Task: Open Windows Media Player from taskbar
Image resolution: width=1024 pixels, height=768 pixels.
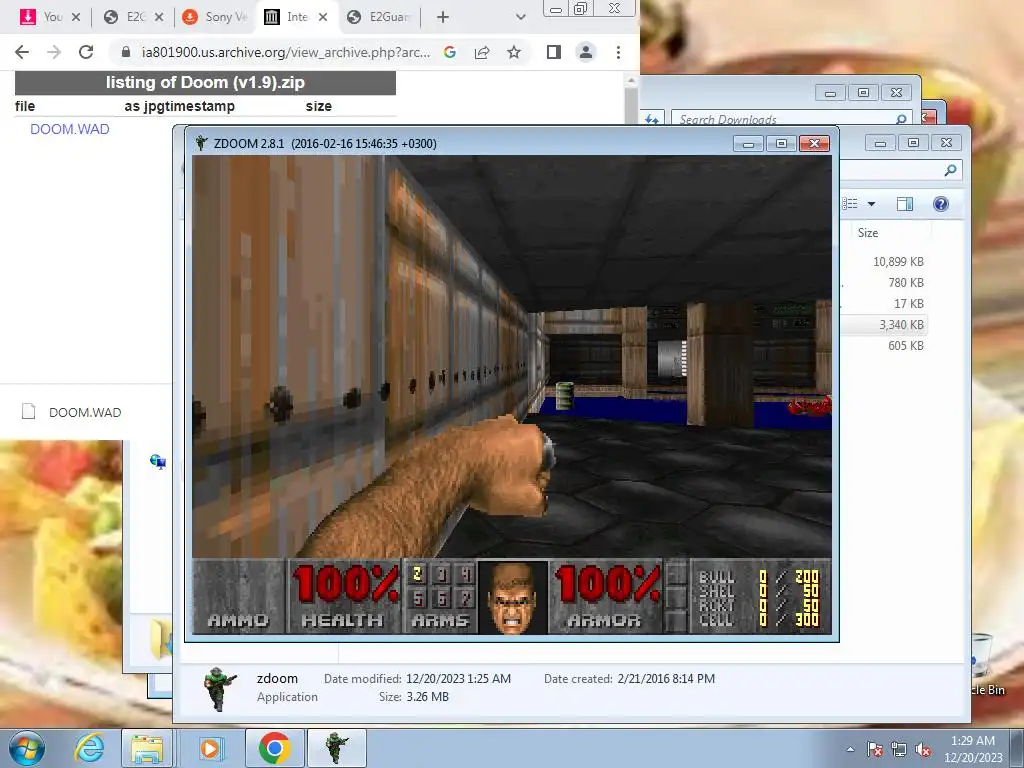Action: (210, 748)
